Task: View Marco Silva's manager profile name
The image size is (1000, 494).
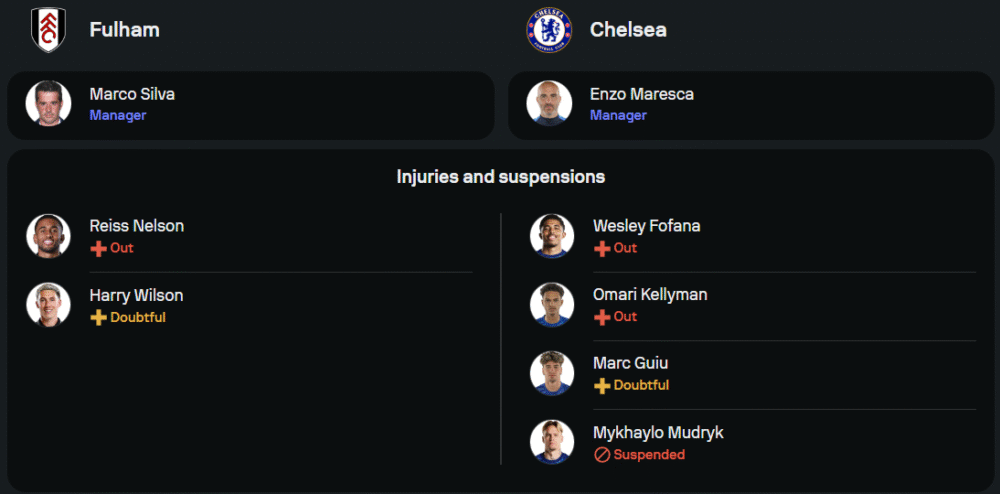Action: [132, 94]
